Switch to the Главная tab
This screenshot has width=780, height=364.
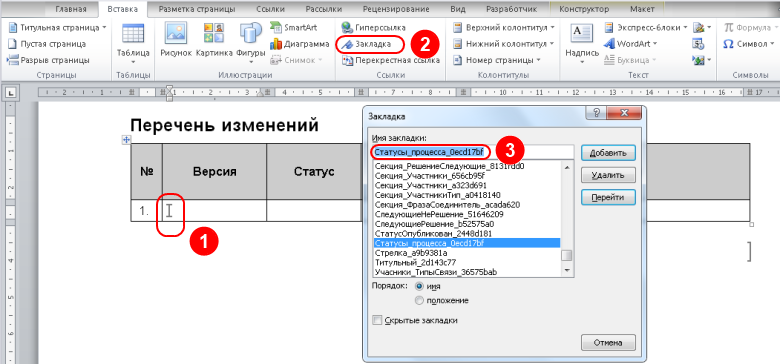click(71, 9)
